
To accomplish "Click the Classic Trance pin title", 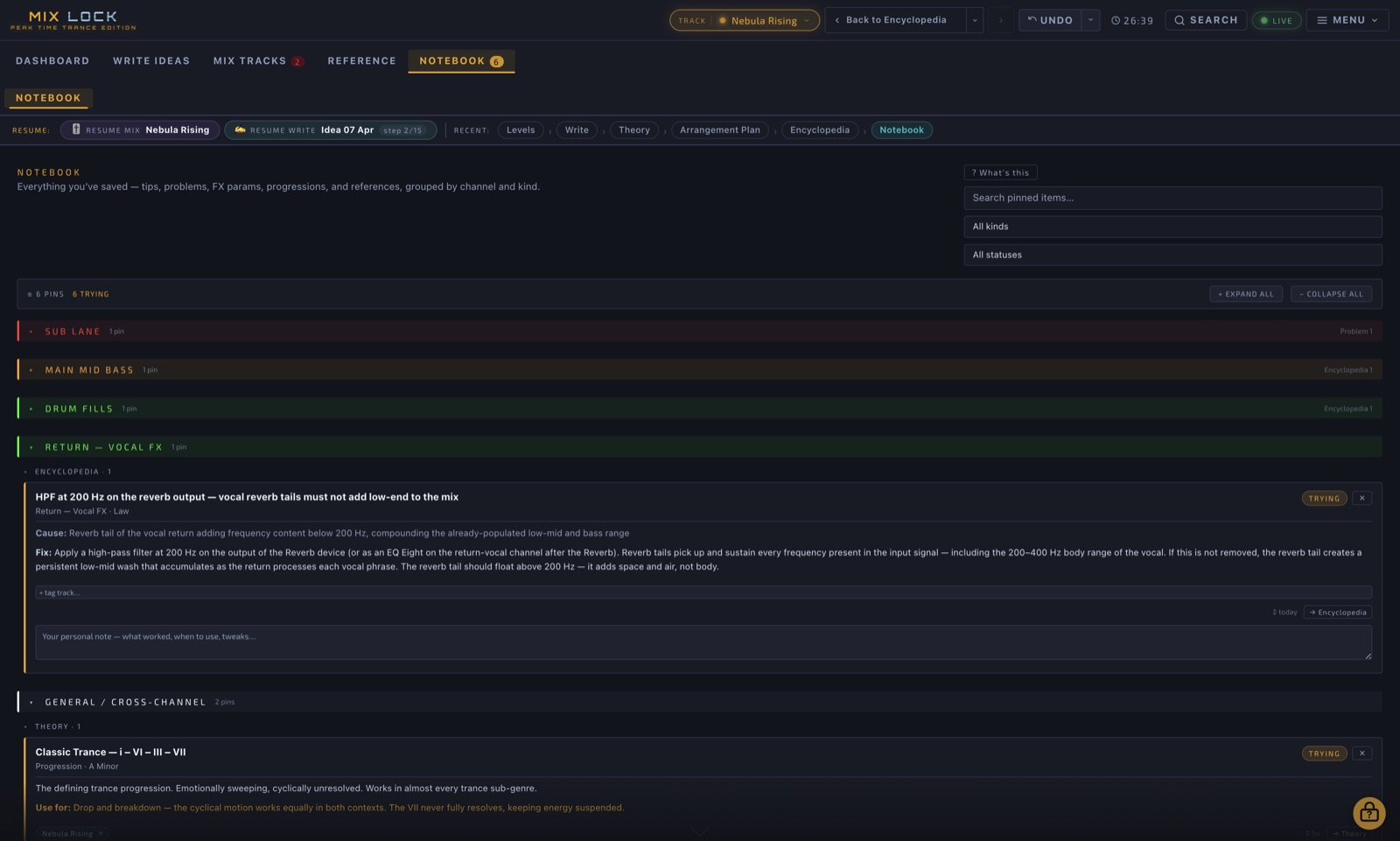I will click(110, 752).
